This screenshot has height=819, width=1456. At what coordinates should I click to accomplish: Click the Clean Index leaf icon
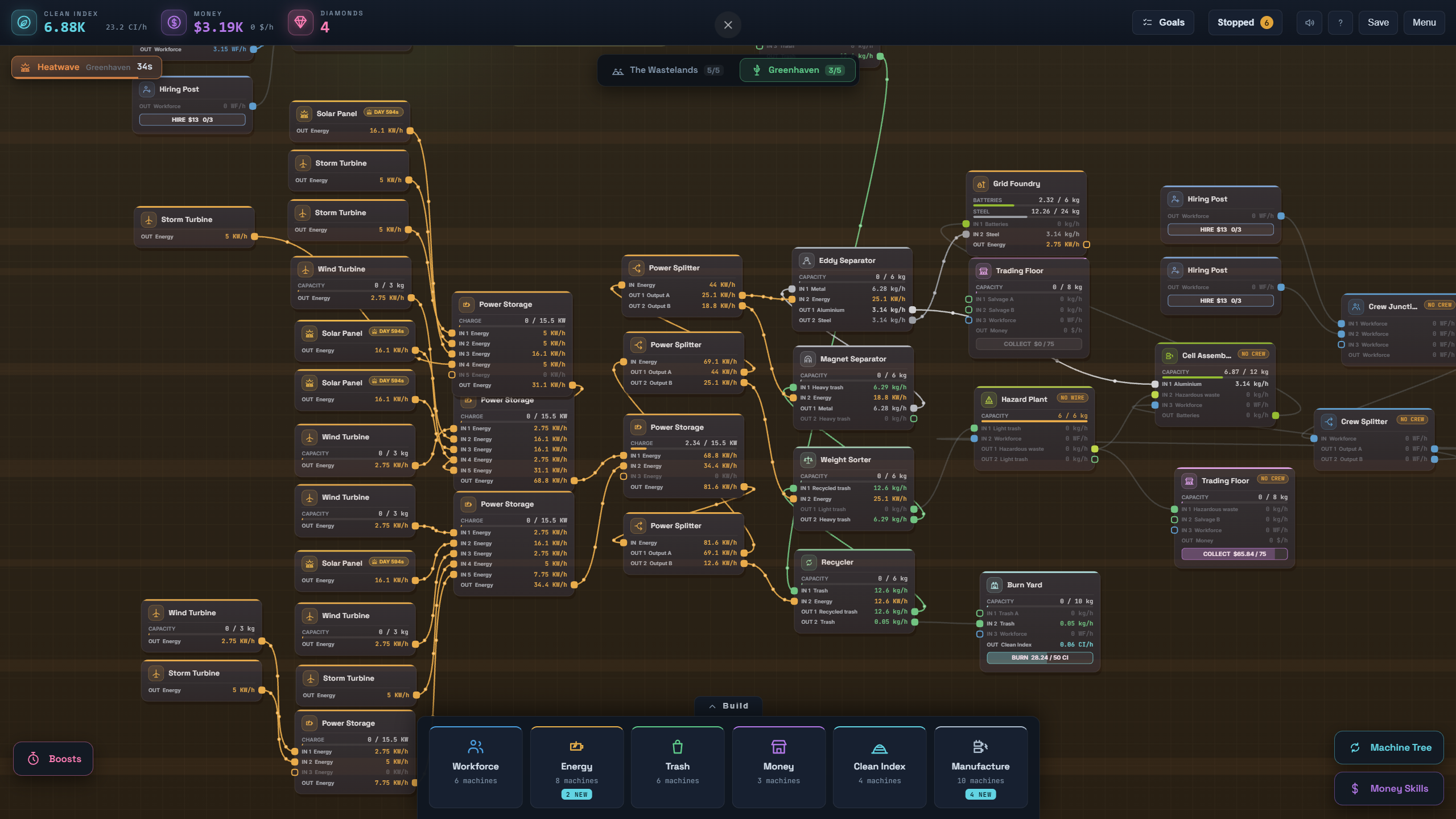pos(24,23)
